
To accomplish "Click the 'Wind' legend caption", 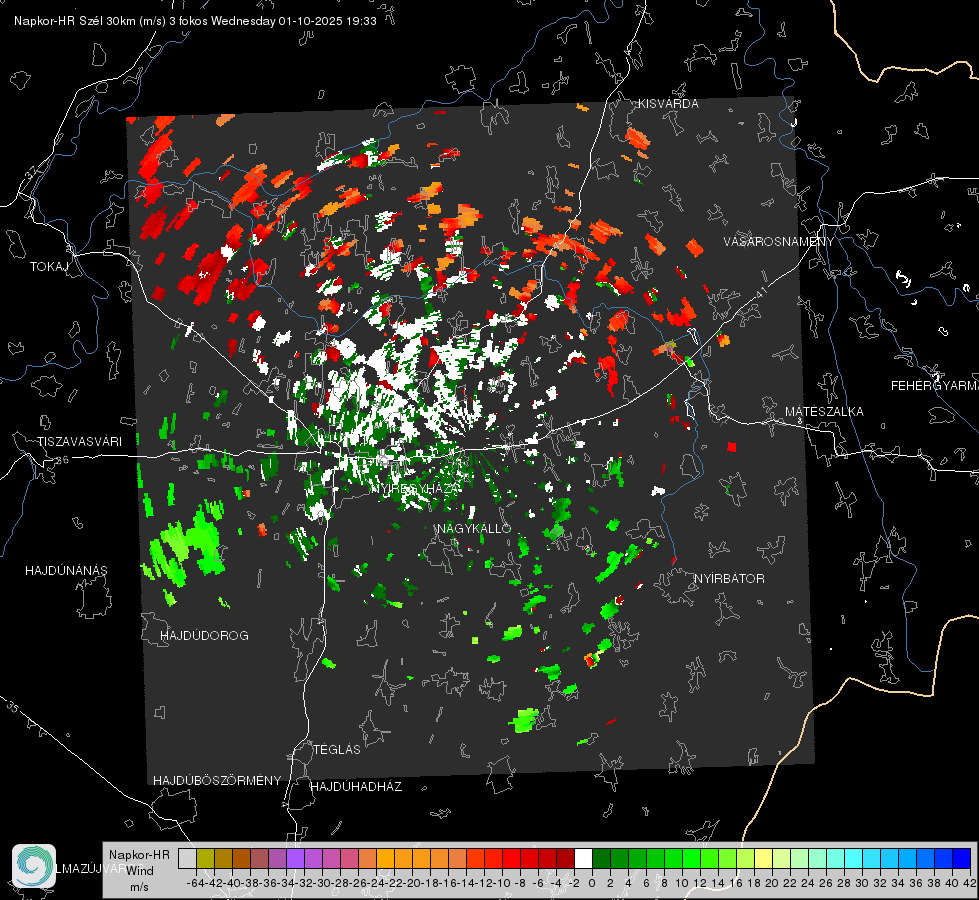I will point(139,871).
